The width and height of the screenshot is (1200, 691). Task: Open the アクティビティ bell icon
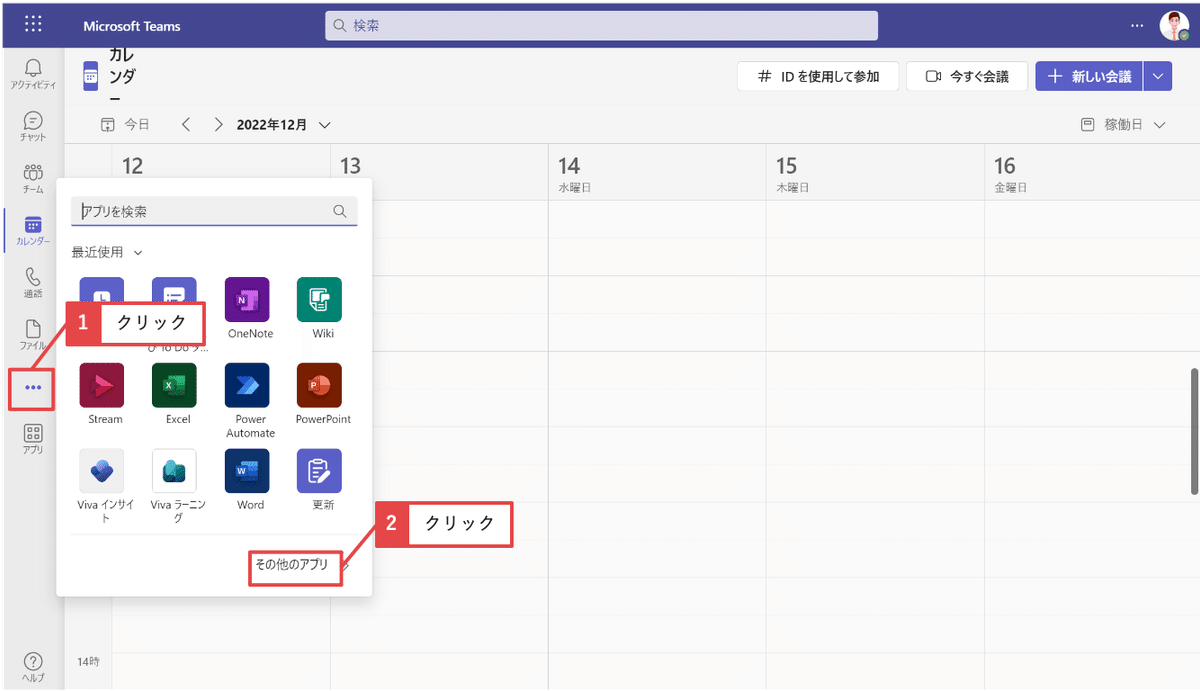pos(33,73)
